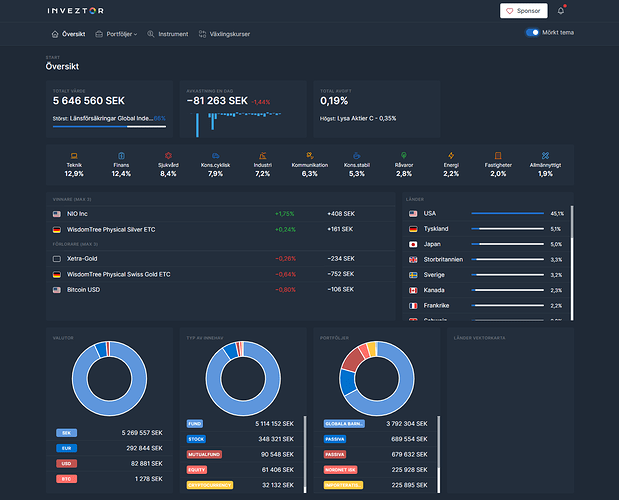The width and height of the screenshot is (619, 500).
Task: Toggle the Mörkt tema switch
Action: 532,33
